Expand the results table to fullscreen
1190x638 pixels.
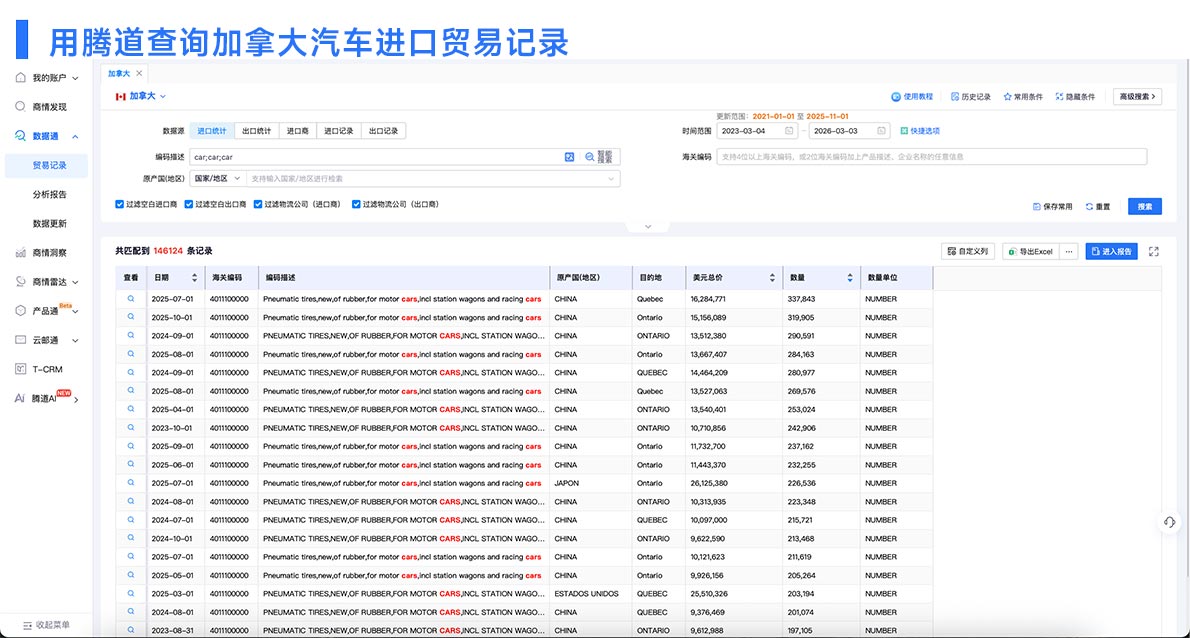(x=1152, y=251)
